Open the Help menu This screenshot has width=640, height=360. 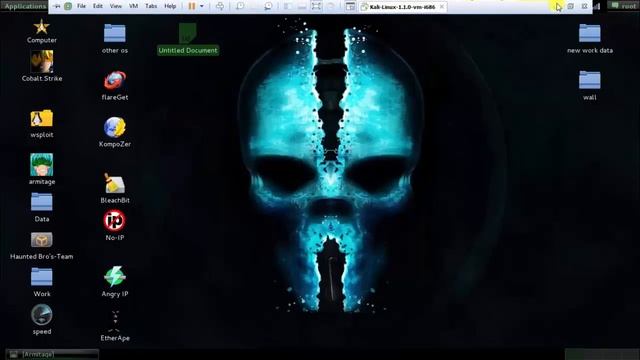tap(170, 6)
